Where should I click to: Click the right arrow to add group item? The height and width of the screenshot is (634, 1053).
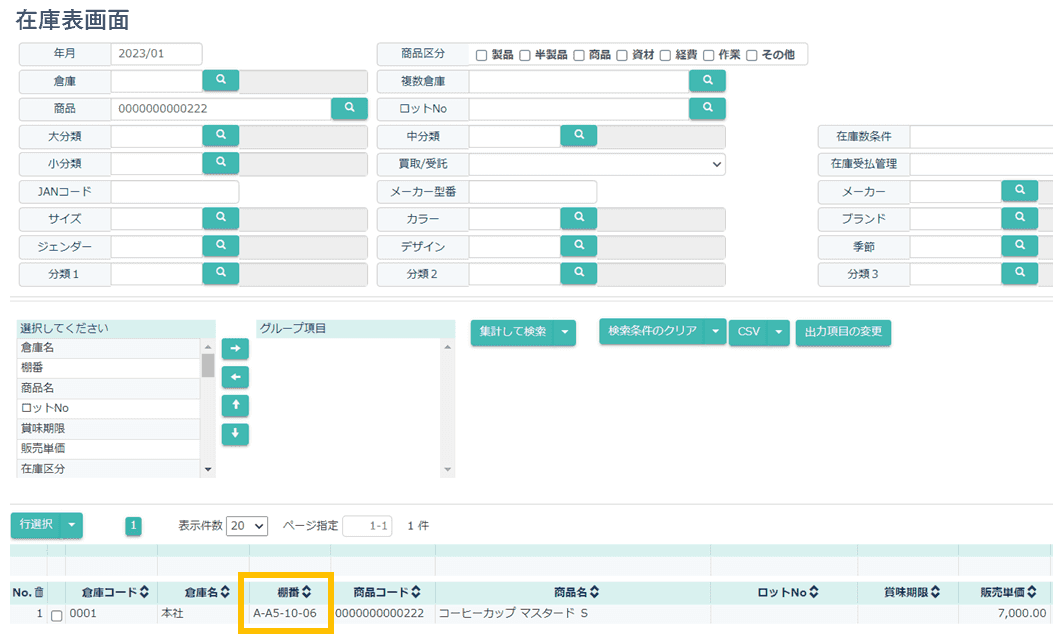(x=235, y=349)
